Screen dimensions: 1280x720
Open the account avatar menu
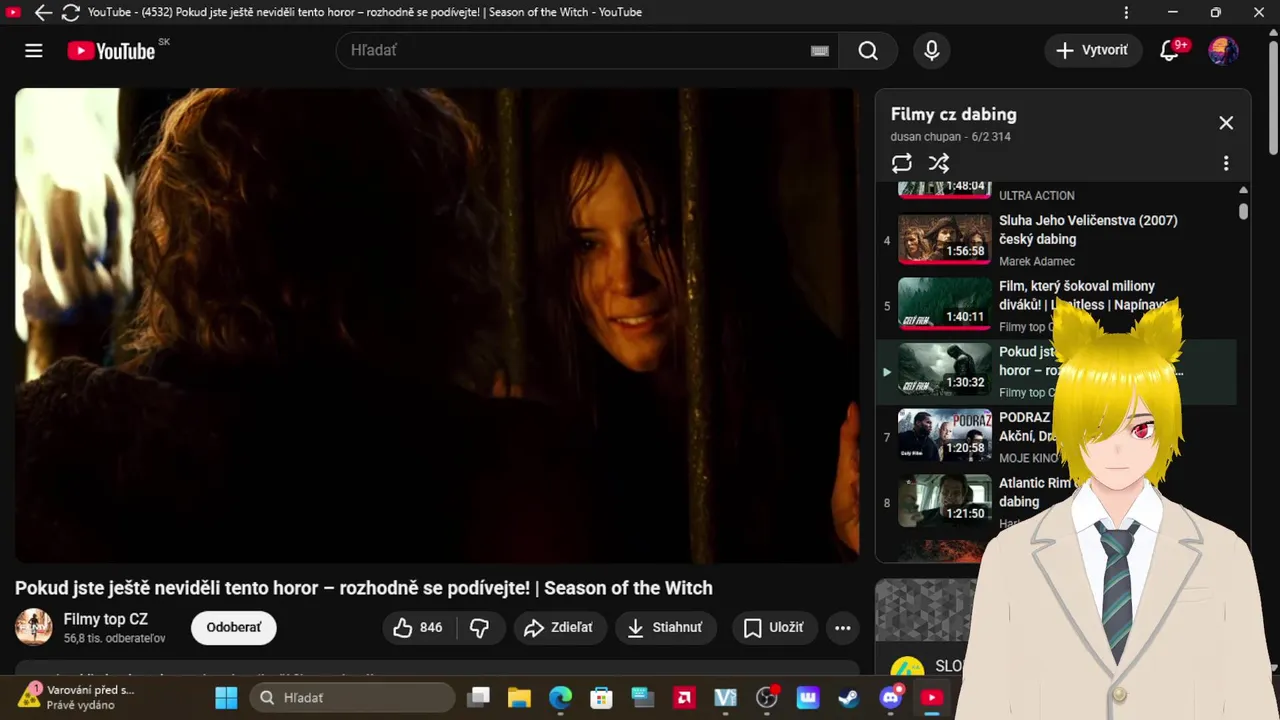tap(1223, 51)
